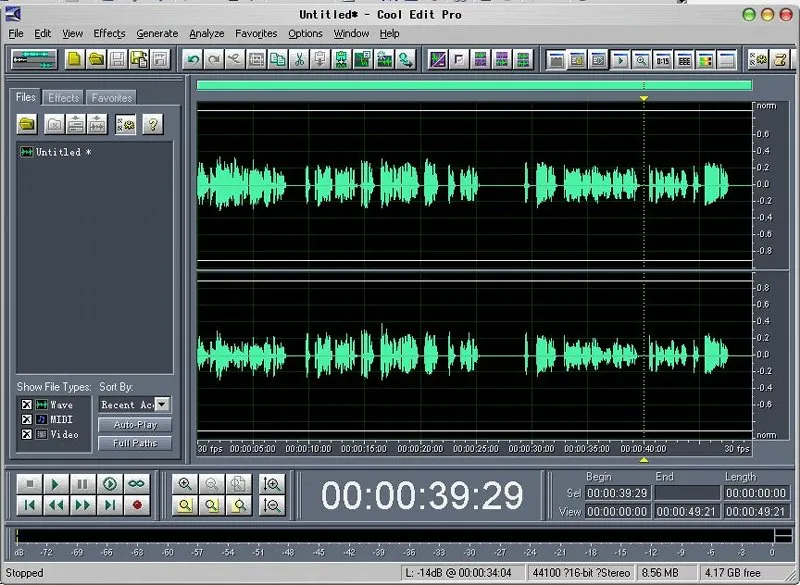This screenshot has width=800, height=585.
Task: Zoom in horizontally with plus magnifier
Action: pos(185,484)
